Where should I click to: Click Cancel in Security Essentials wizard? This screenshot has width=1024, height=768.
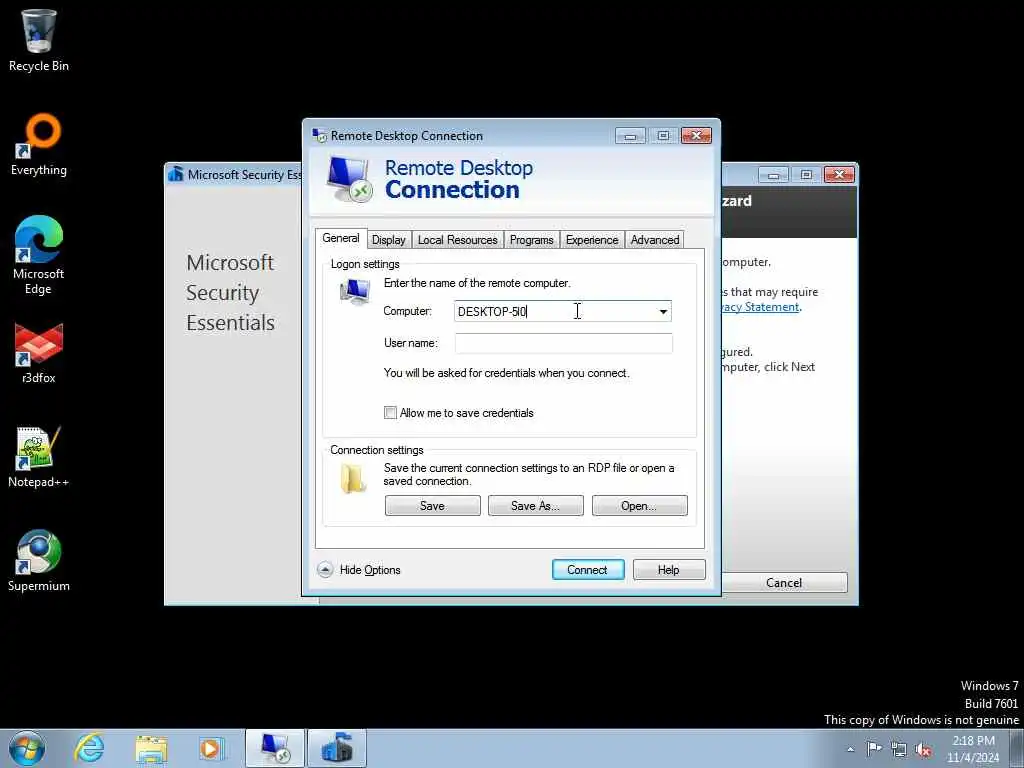click(x=784, y=583)
